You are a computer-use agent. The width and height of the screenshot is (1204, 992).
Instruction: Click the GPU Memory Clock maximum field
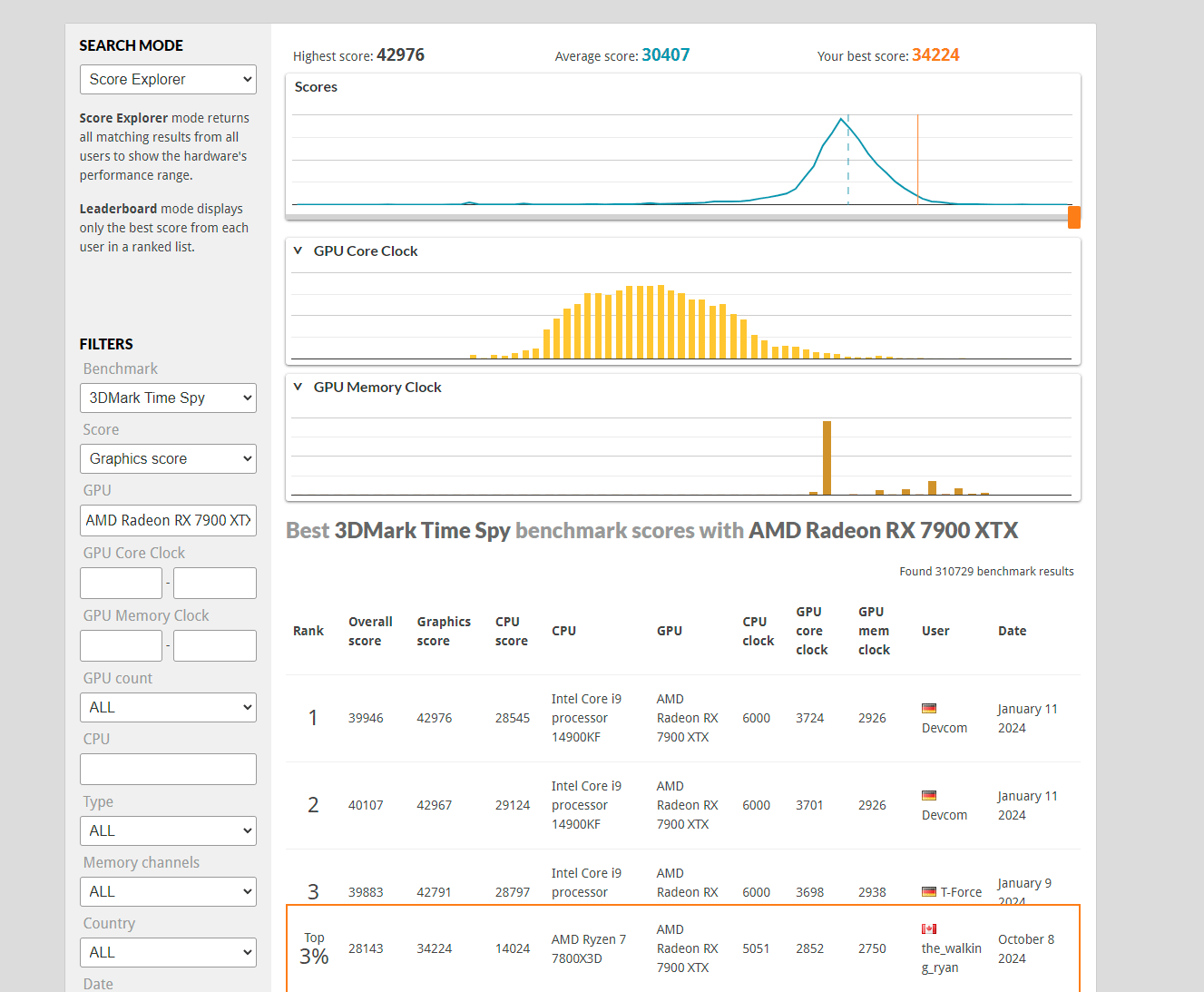[x=215, y=646]
